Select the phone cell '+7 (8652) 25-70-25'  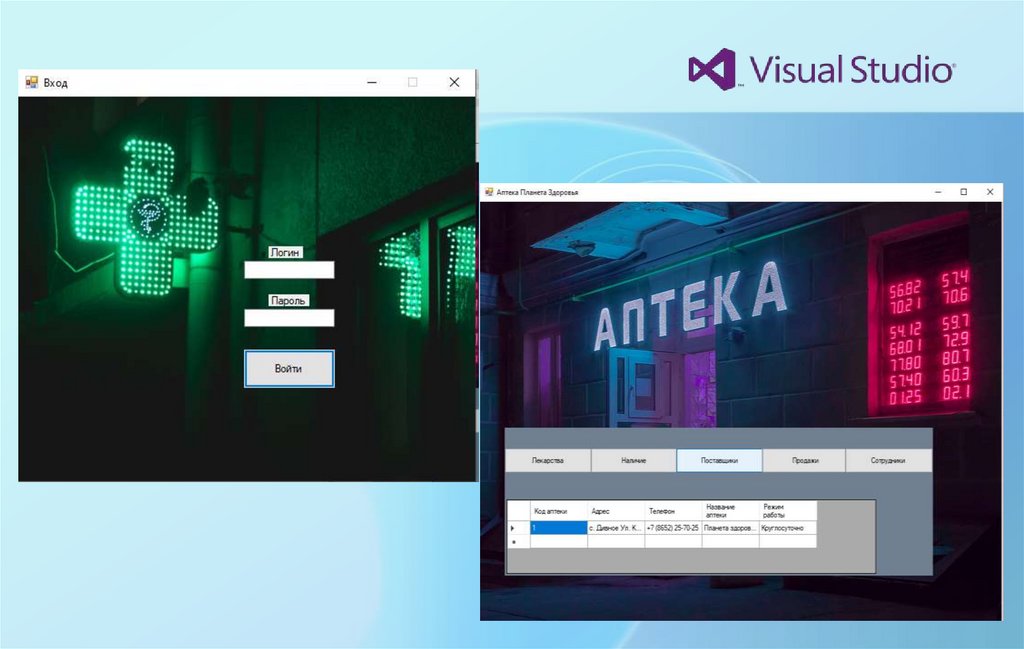673,528
